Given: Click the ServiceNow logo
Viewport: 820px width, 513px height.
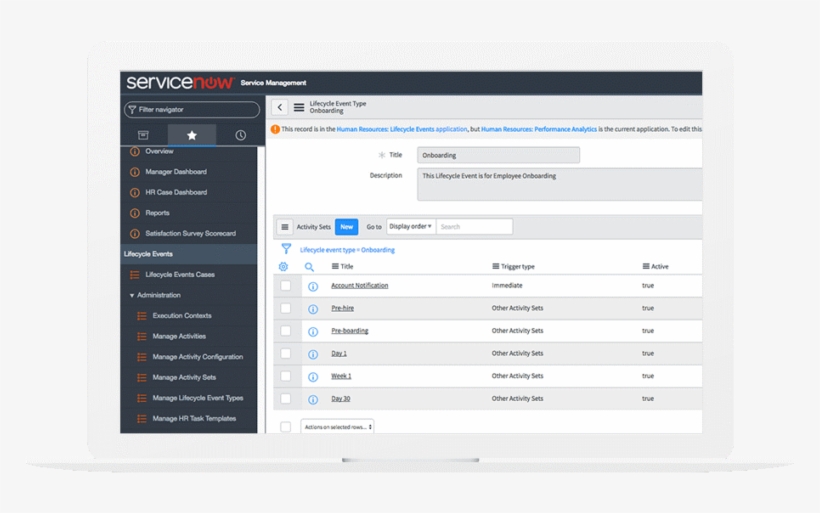Looking at the screenshot, I should coord(180,82).
